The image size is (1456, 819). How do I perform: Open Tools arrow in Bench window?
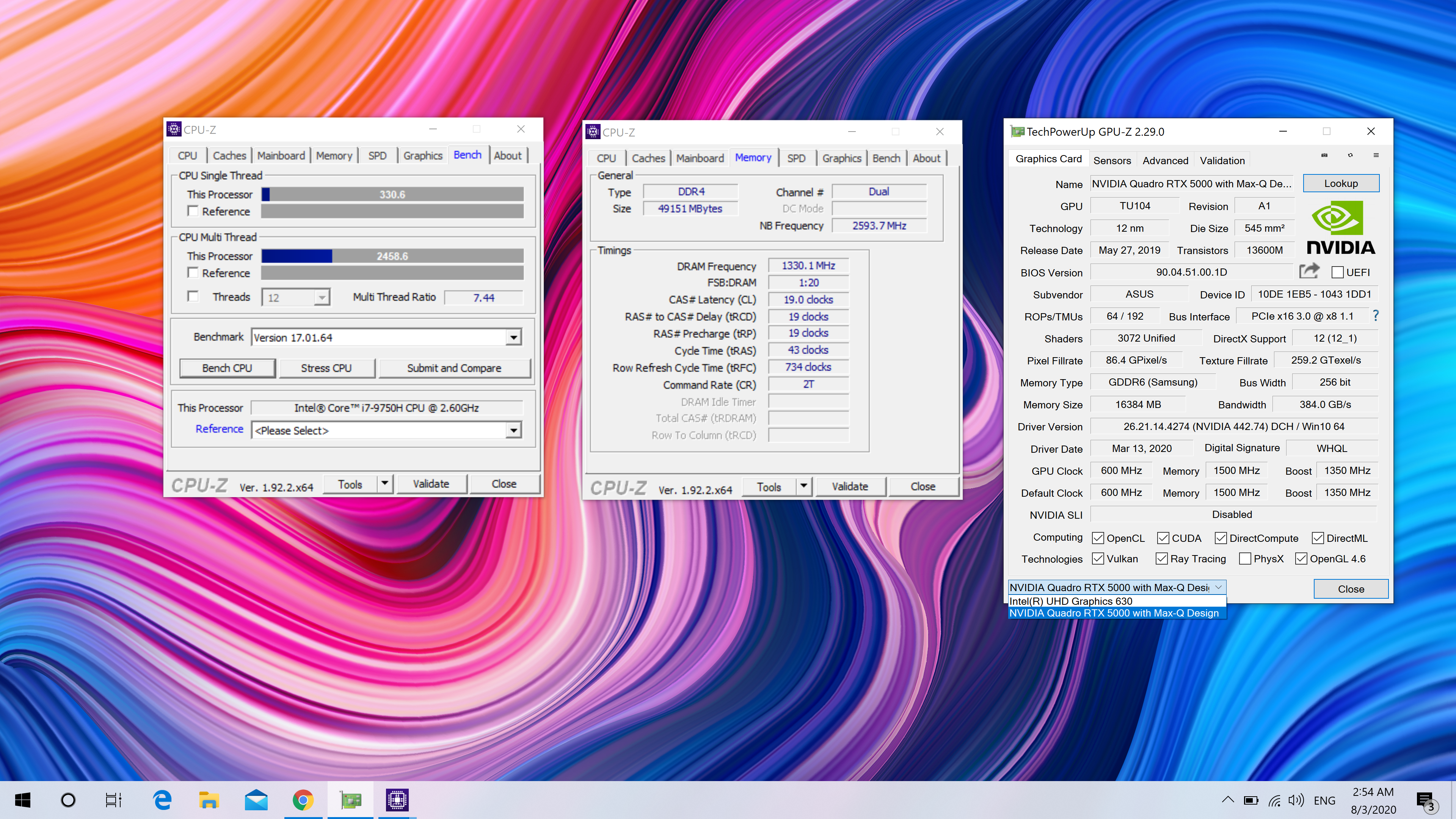click(385, 484)
